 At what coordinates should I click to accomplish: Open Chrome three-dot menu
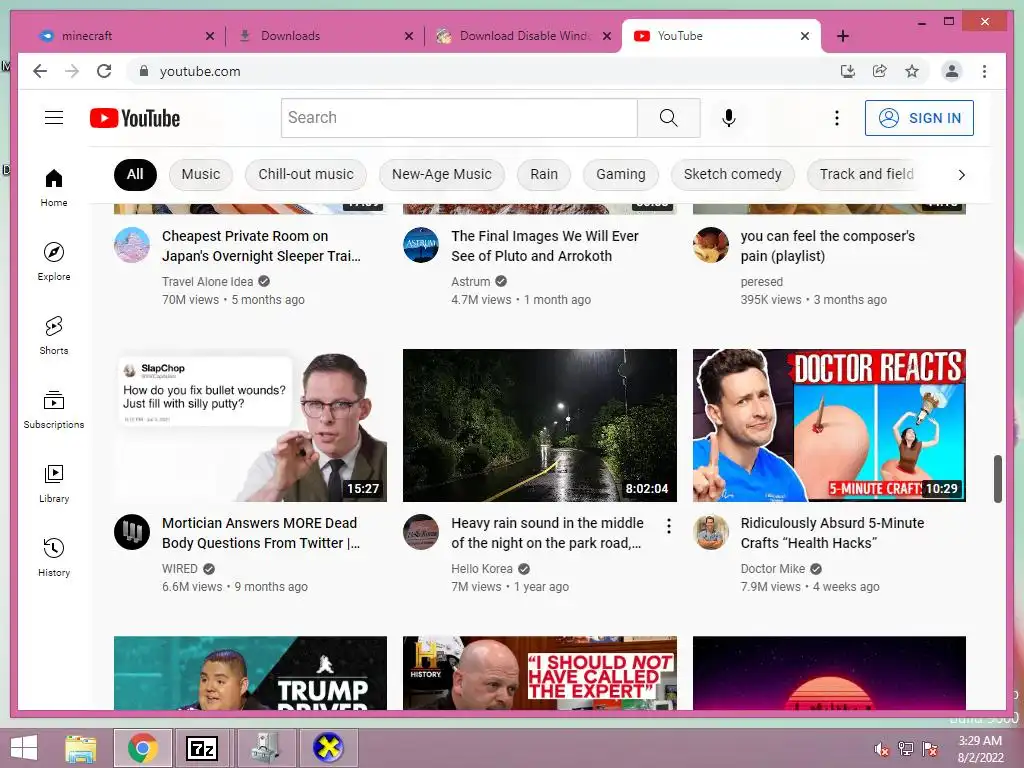click(x=984, y=71)
